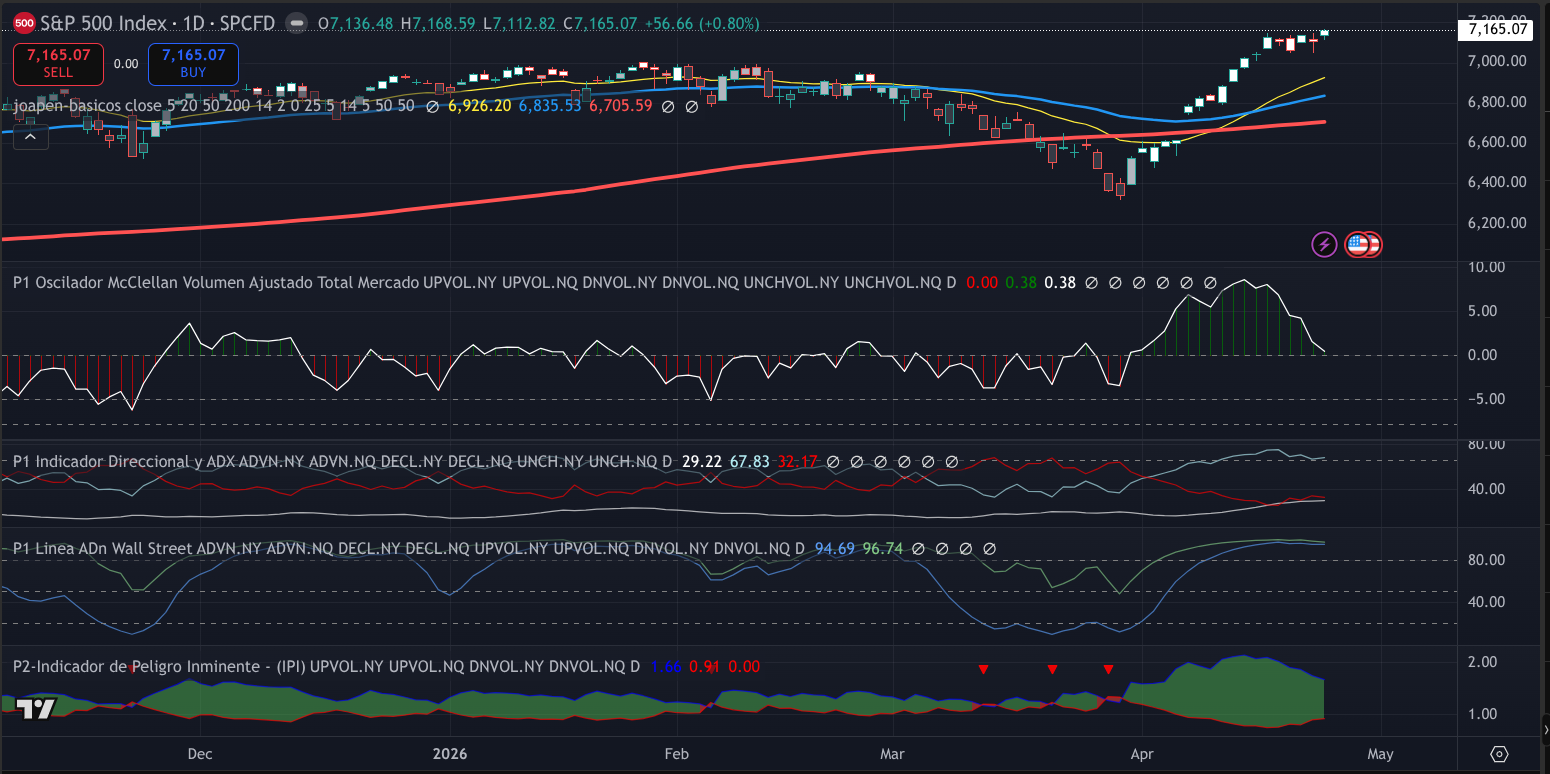Viewport: 1550px width, 774px height.
Task: Click the TradingView logo in bottom-left
Action: pos(36,709)
